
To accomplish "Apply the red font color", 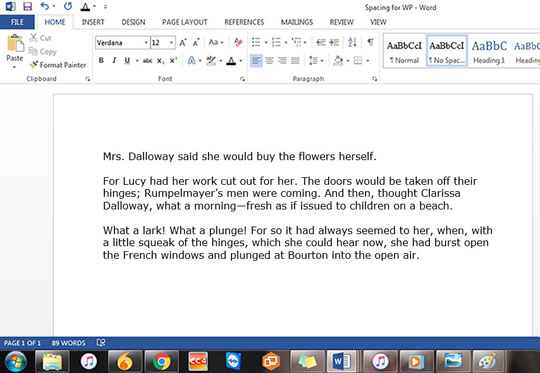I will coord(231,61).
